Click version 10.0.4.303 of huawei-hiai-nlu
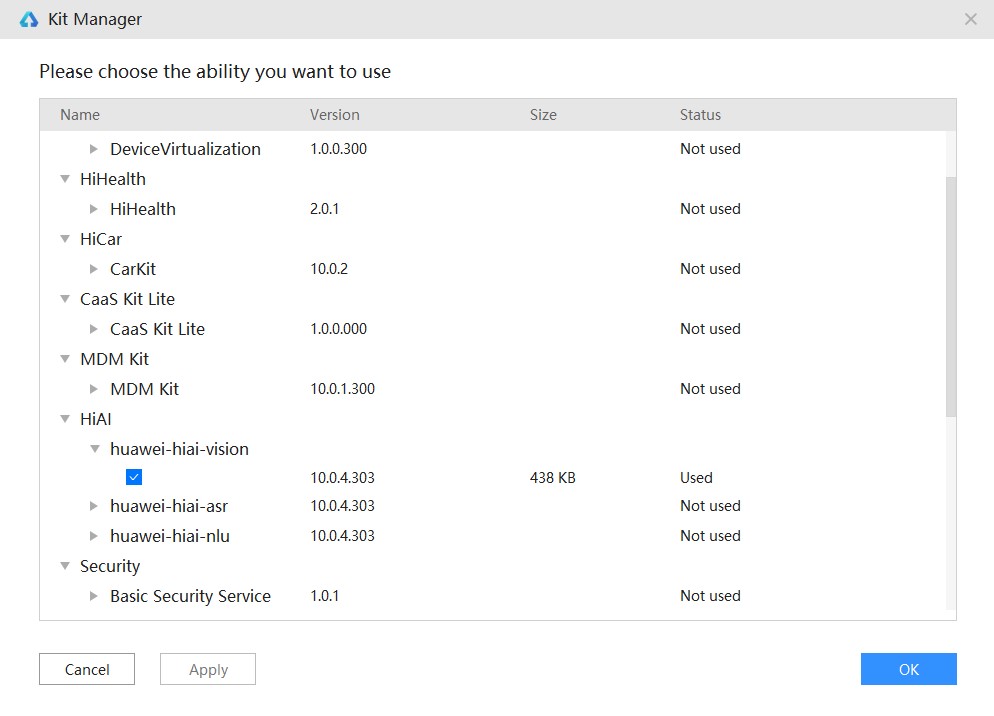 342,535
